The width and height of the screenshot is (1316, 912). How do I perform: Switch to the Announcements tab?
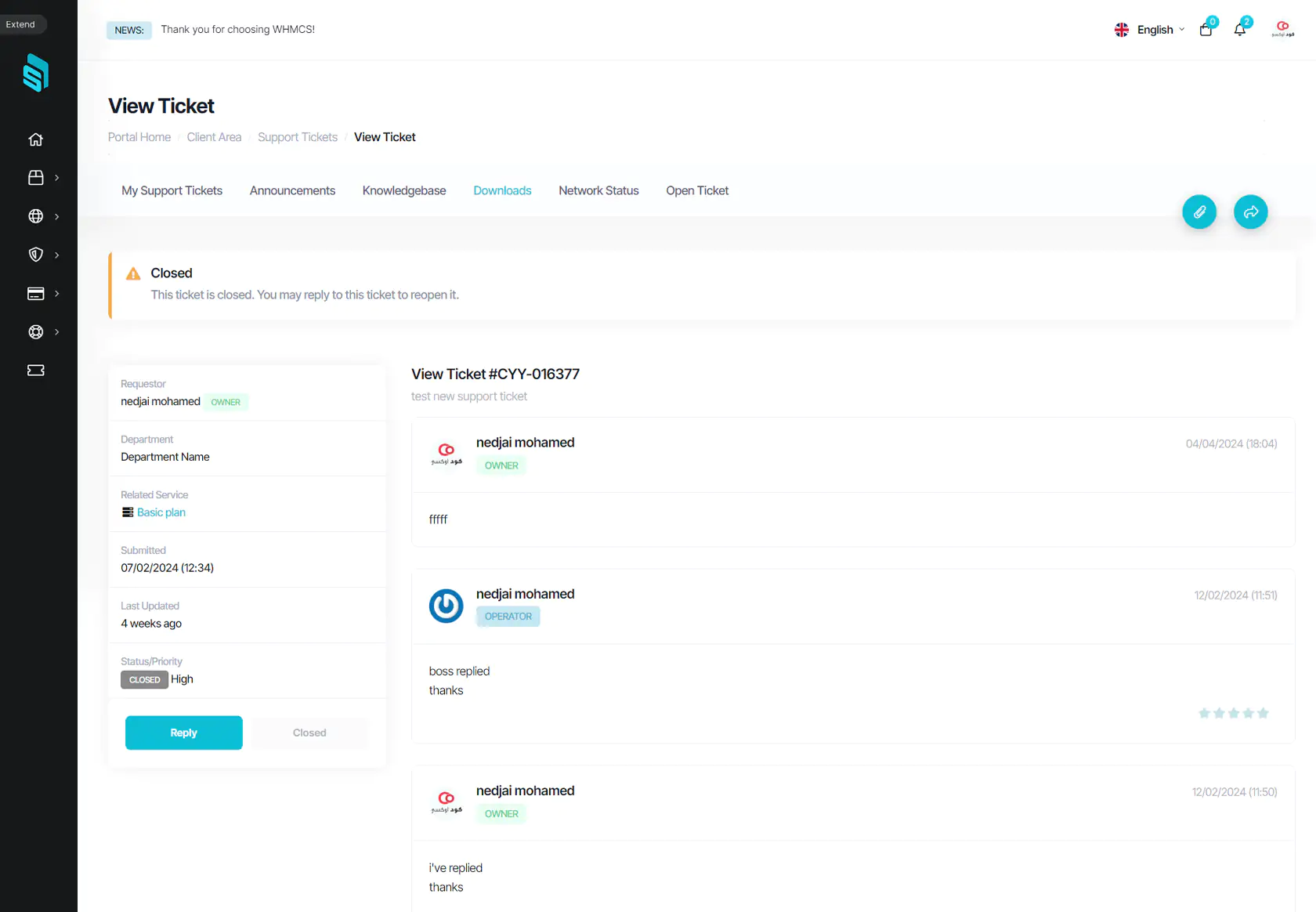tap(292, 190)
